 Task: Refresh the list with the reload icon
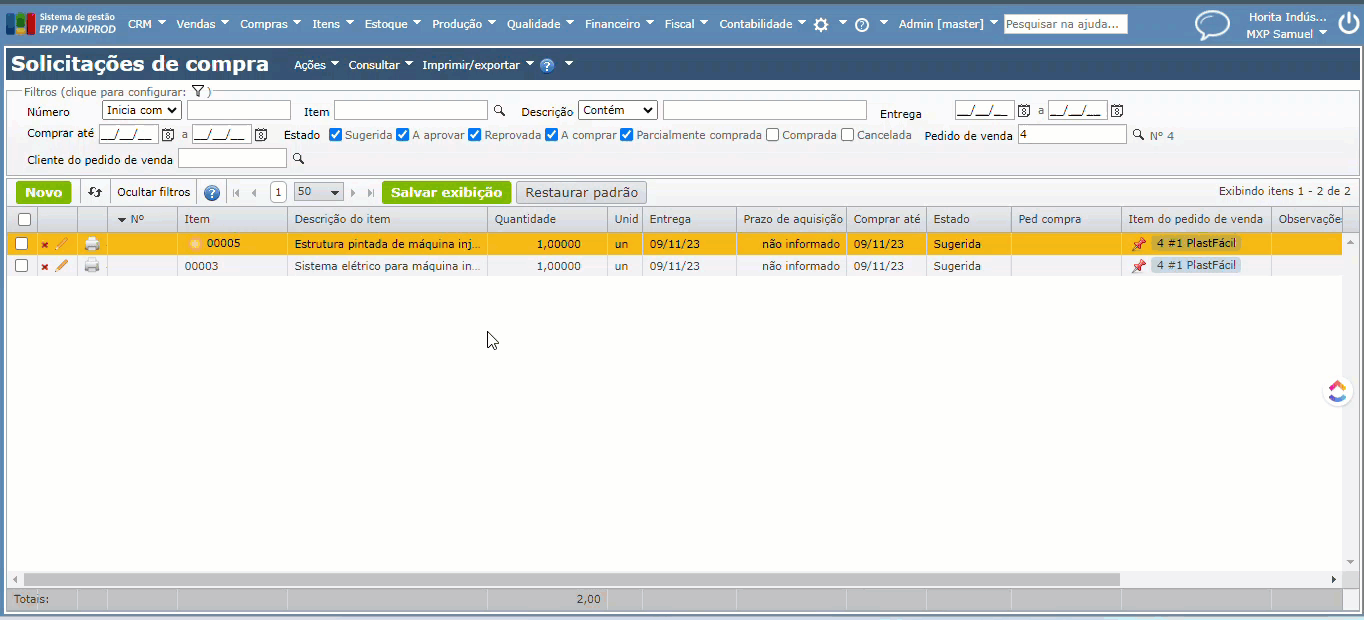(95, 192)
